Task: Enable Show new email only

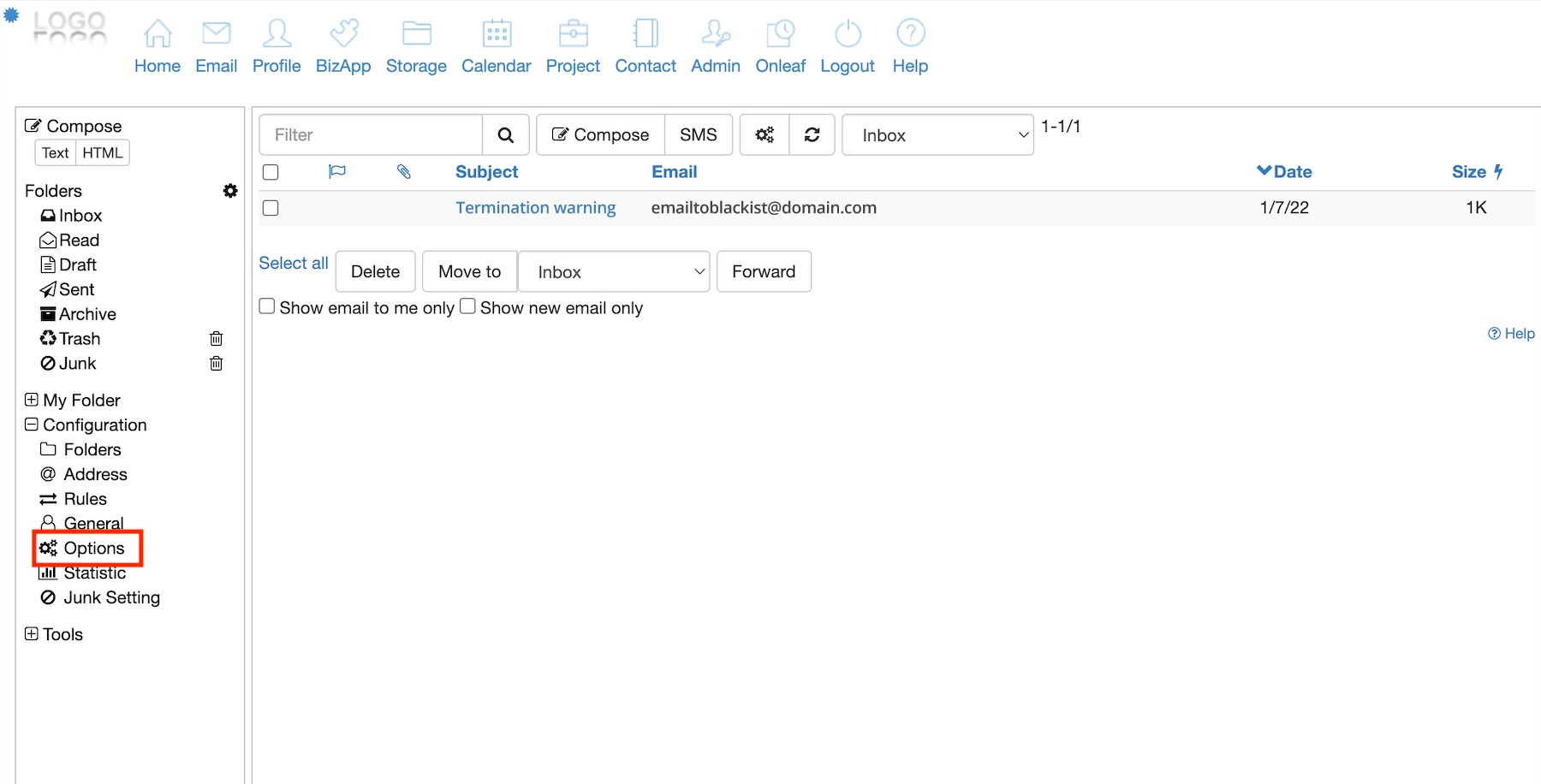Action: coord(467,306)
